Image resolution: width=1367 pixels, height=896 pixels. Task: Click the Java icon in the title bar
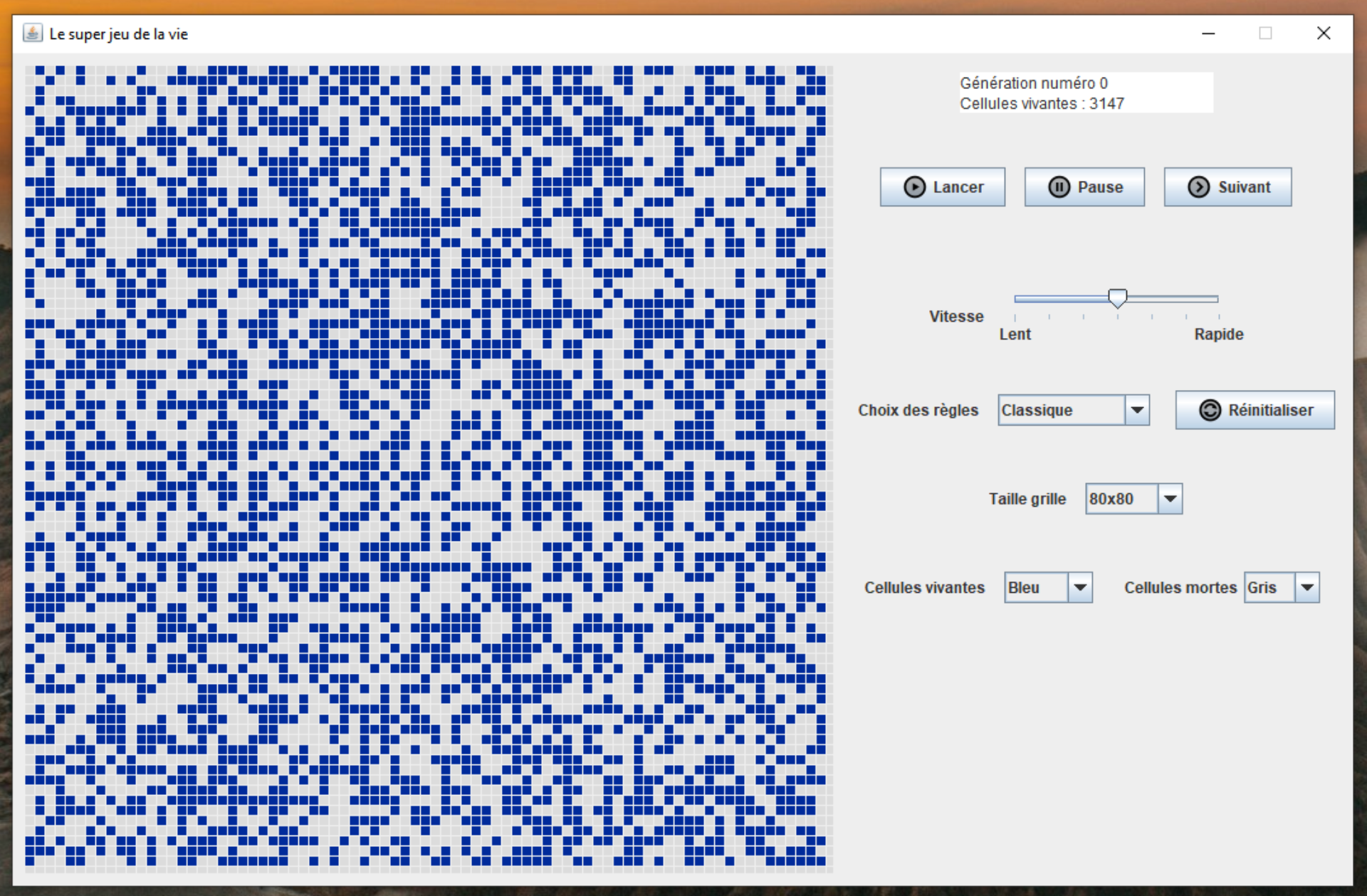pos(33,33)
